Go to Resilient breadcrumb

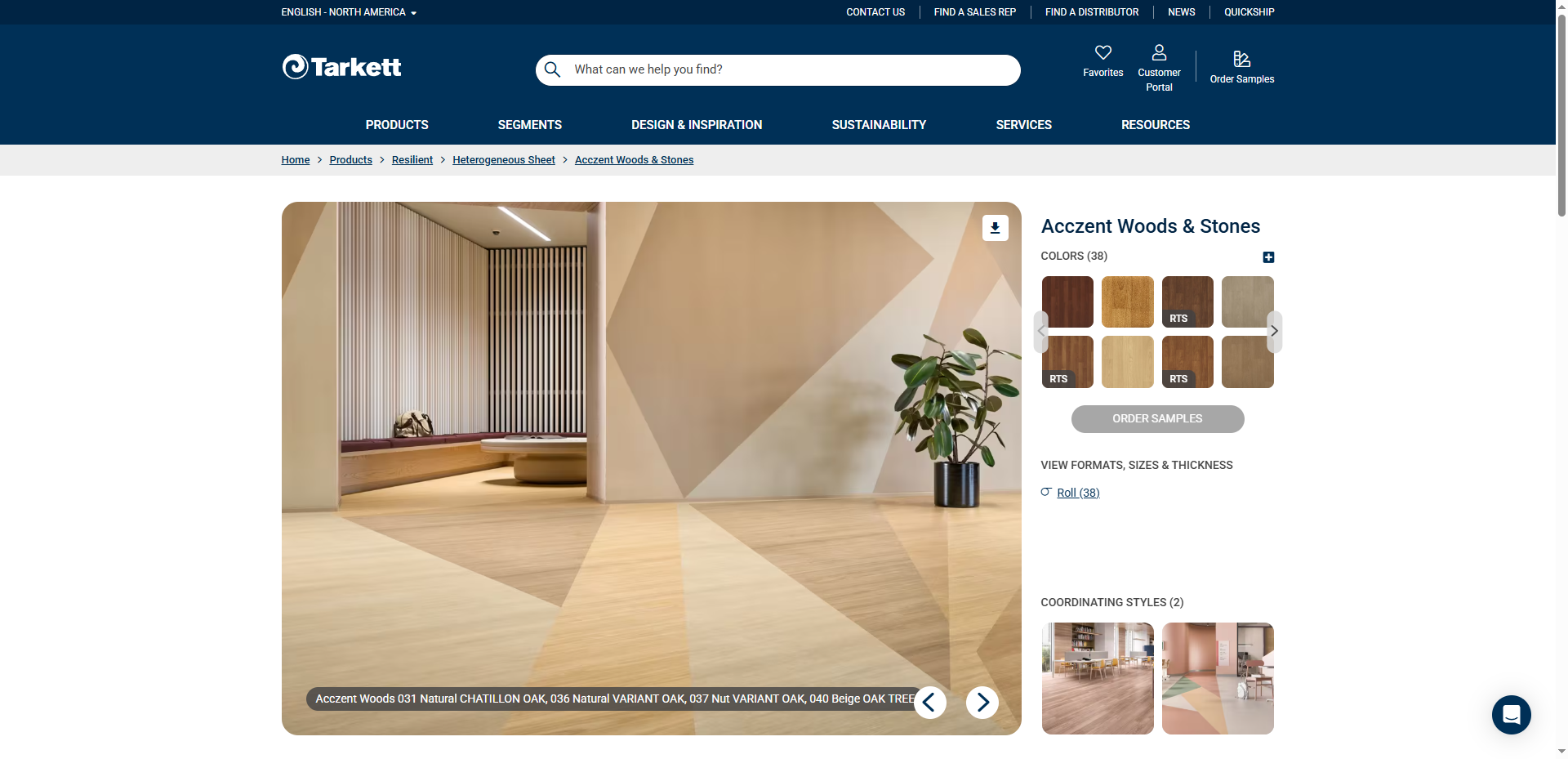(412, 160)
